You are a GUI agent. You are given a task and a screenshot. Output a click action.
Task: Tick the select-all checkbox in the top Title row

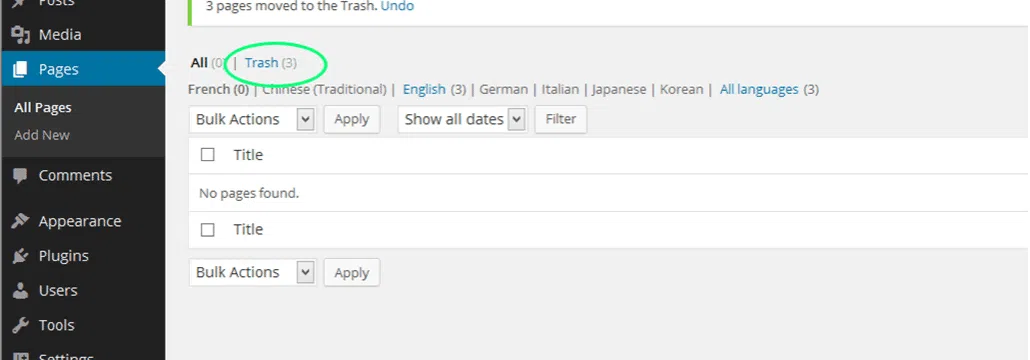tap(208, 155)
